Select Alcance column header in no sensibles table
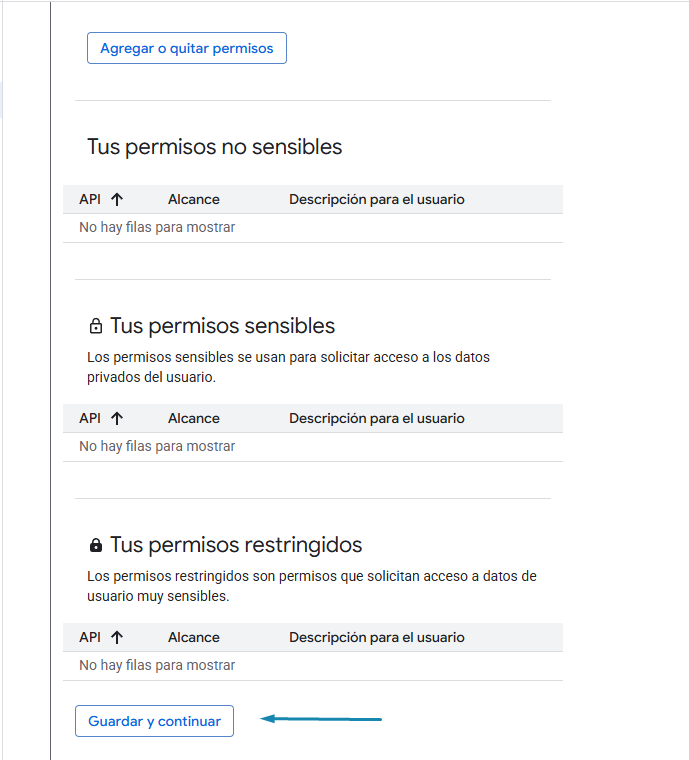The width and height of the screenshot is (689, 760). click(194, 199)
